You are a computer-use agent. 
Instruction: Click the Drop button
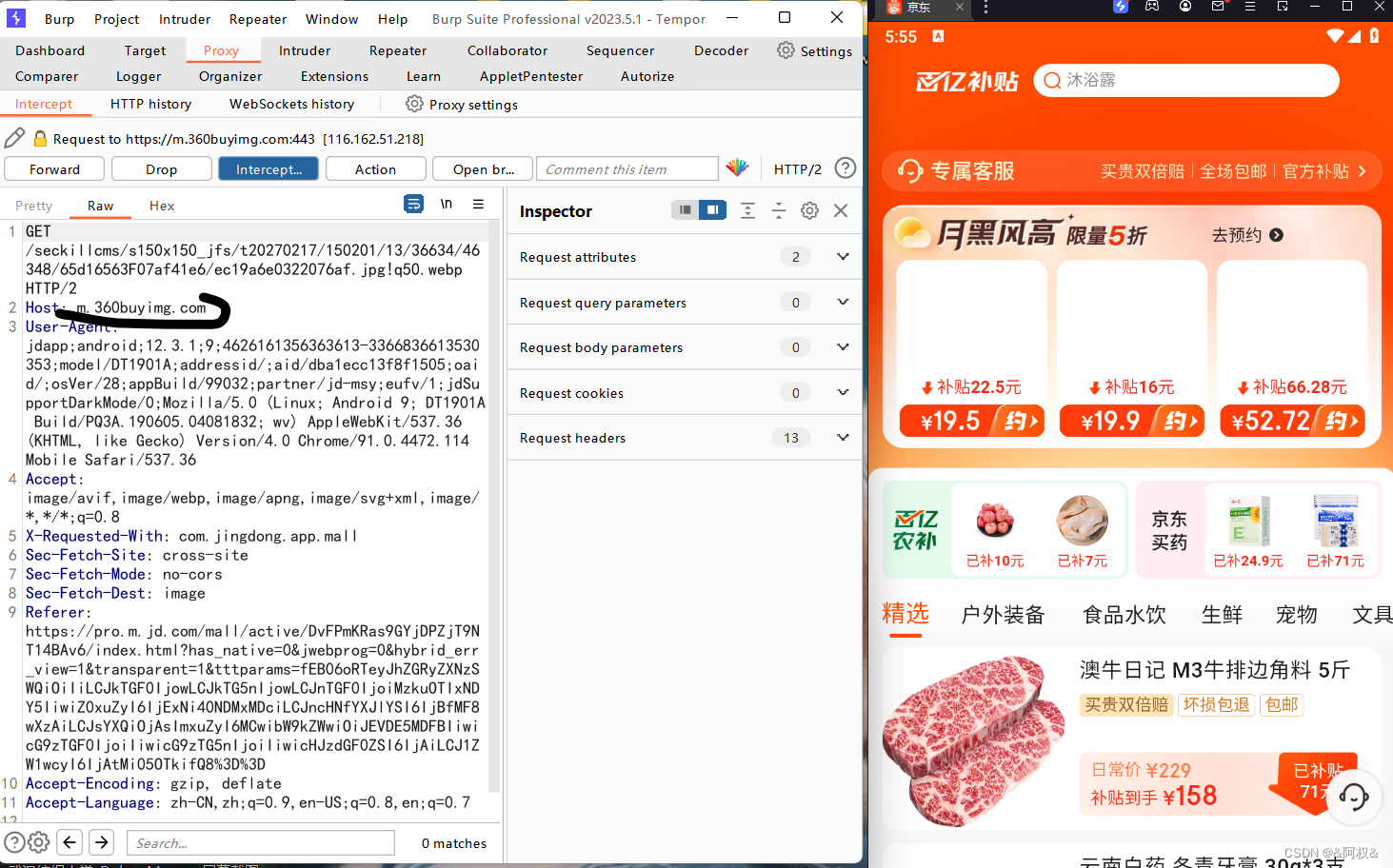pyautogui.click(x=161, y=168)
